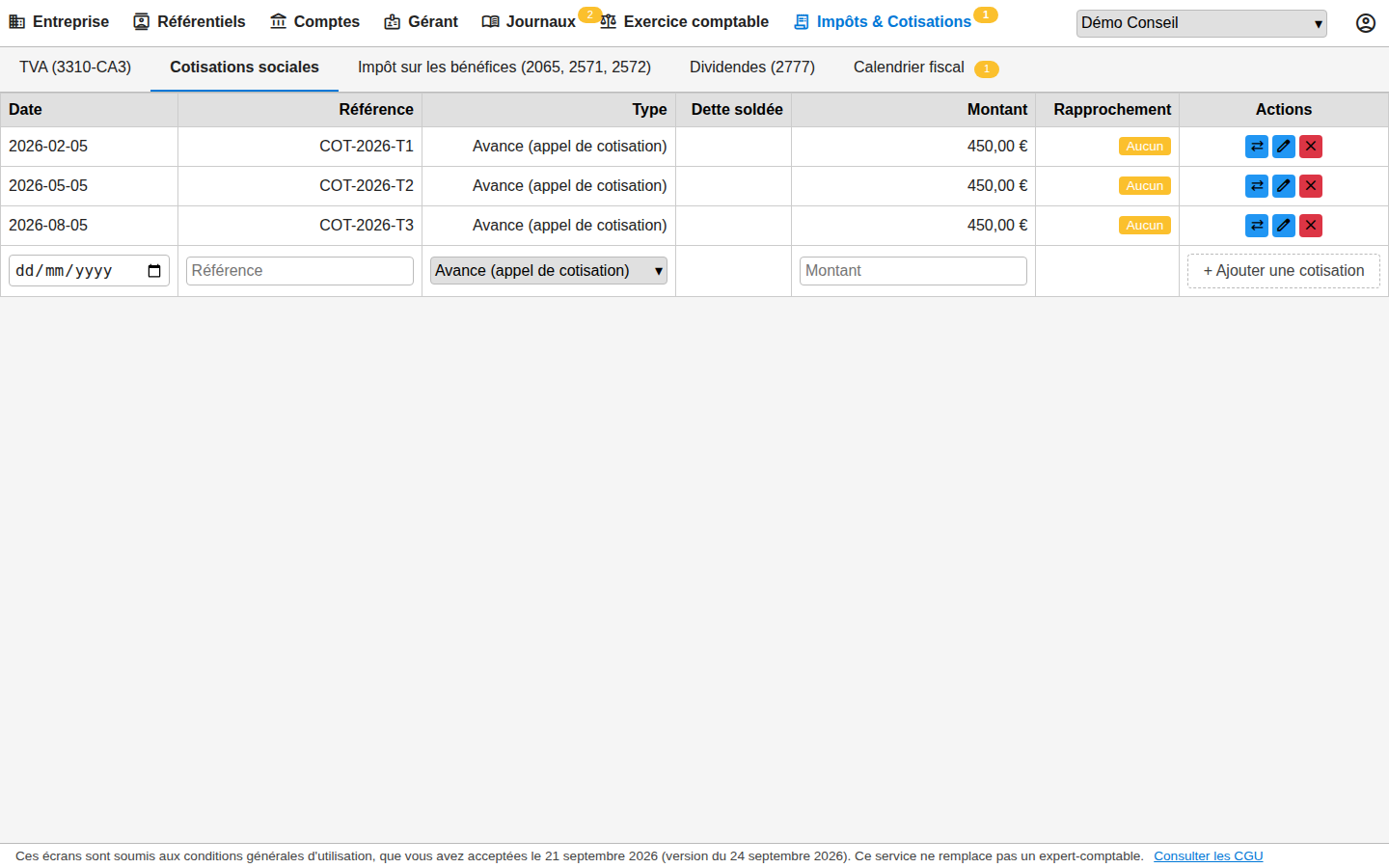
Task: Click the reconcile icon for COT-2026-T2
Action: (1257, 186)
